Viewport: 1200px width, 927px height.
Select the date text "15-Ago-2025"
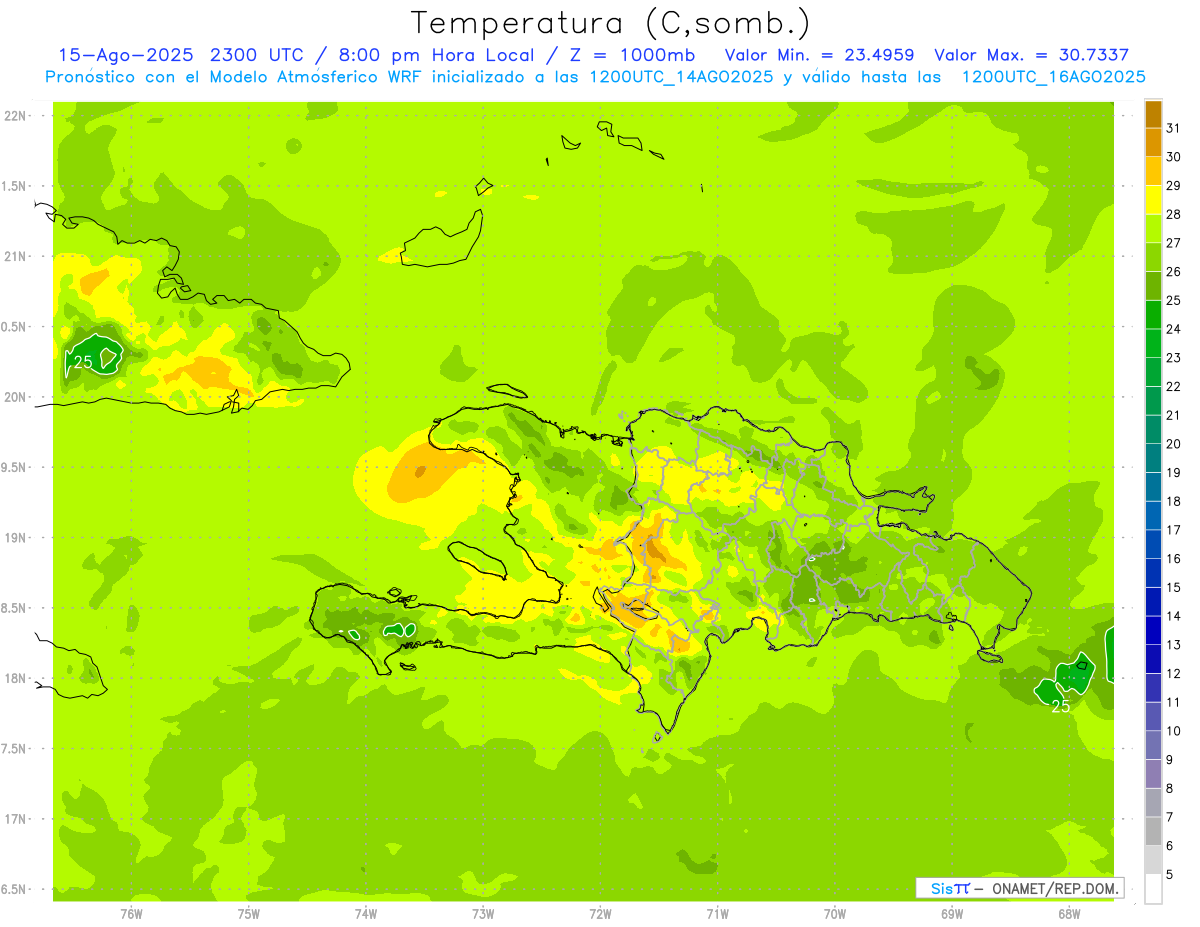(x=125, y=55)
